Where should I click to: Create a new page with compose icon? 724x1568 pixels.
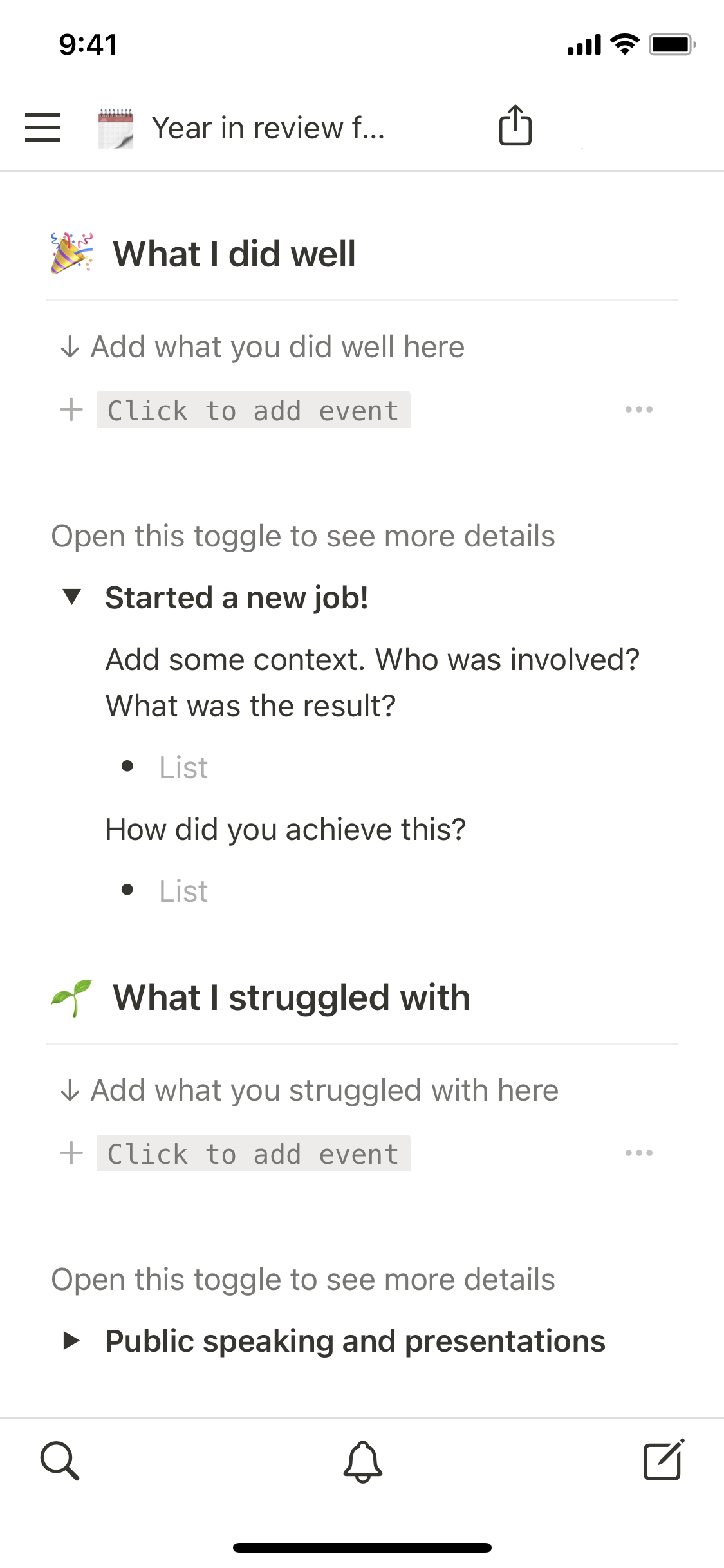pyautogui.click(x=664, y=1460)
